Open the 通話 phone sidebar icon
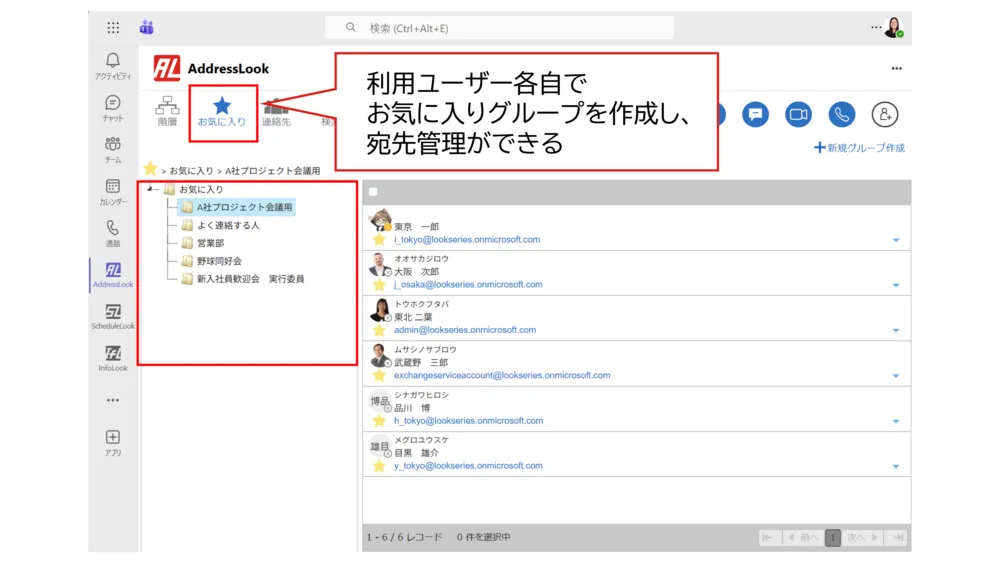The image size is (1000, 563). tap(113, 233)
